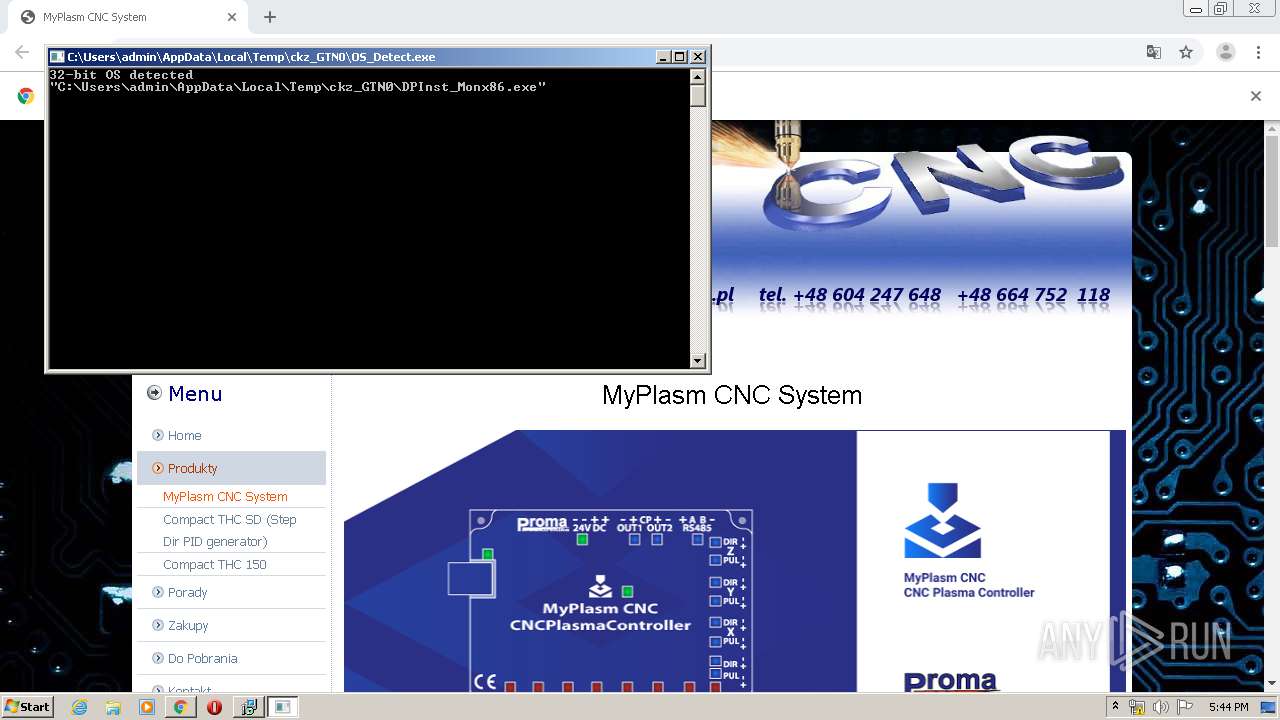Open a new Chrome tab
Screen dimensions: 1280x720
click(x=270, y=17)
